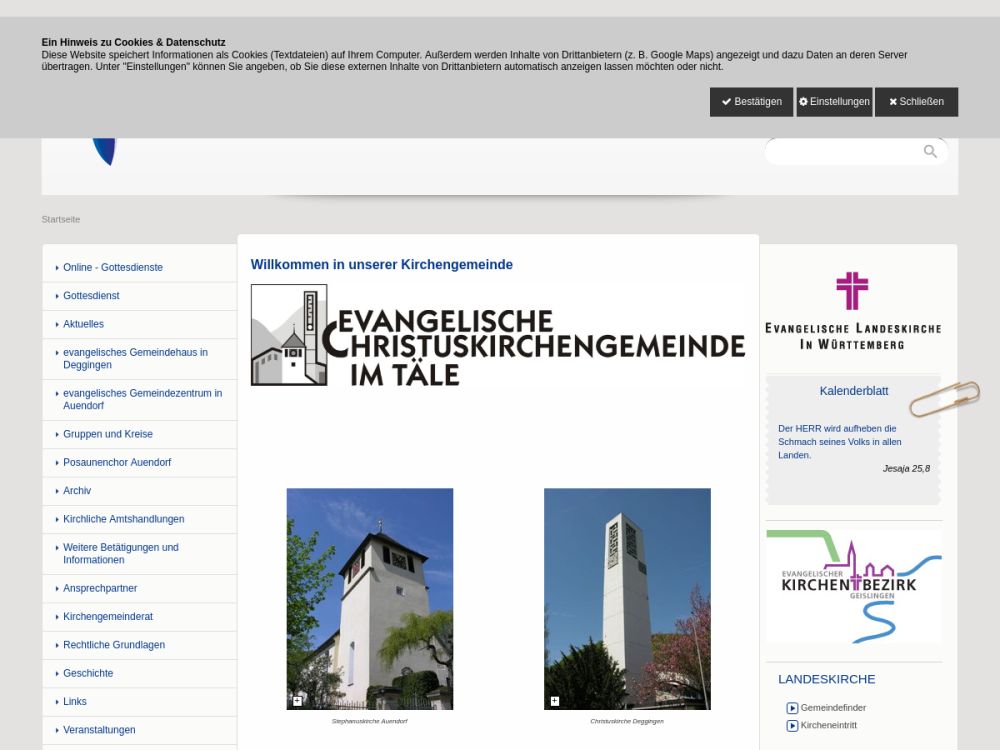Viewport: 1000px width, 750px height.
Task: Click the Christuskirchengemeinde im Täle banner logo
Action: point(497,335)
